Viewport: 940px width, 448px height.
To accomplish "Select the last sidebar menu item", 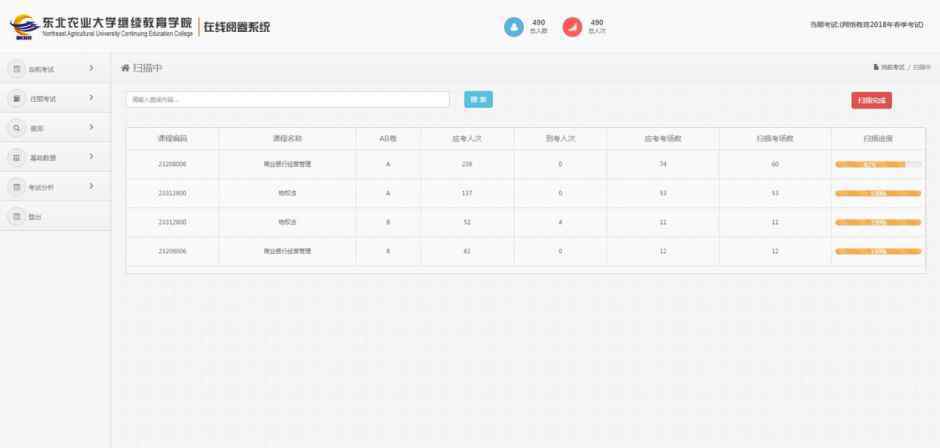I will pos(35,216).
